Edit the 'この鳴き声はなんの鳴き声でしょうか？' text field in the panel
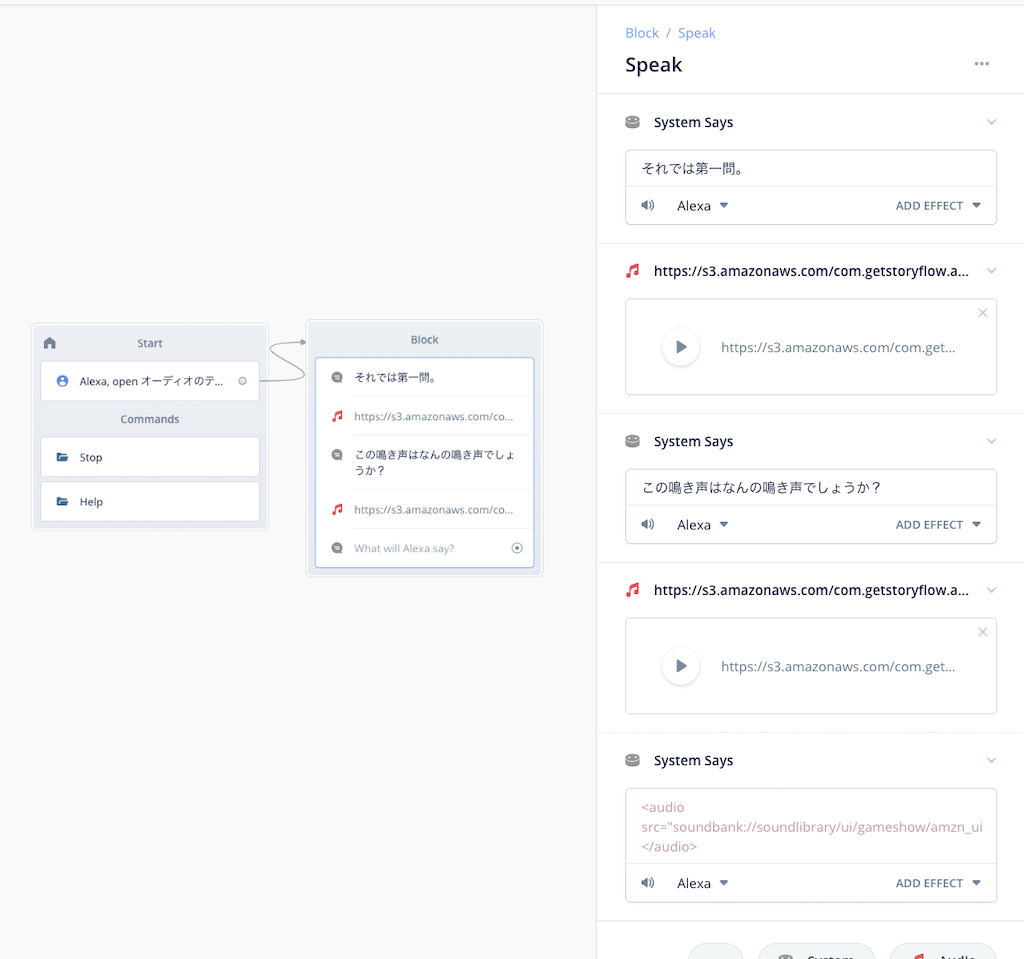The image size is (1024, 959). point(810,487)
